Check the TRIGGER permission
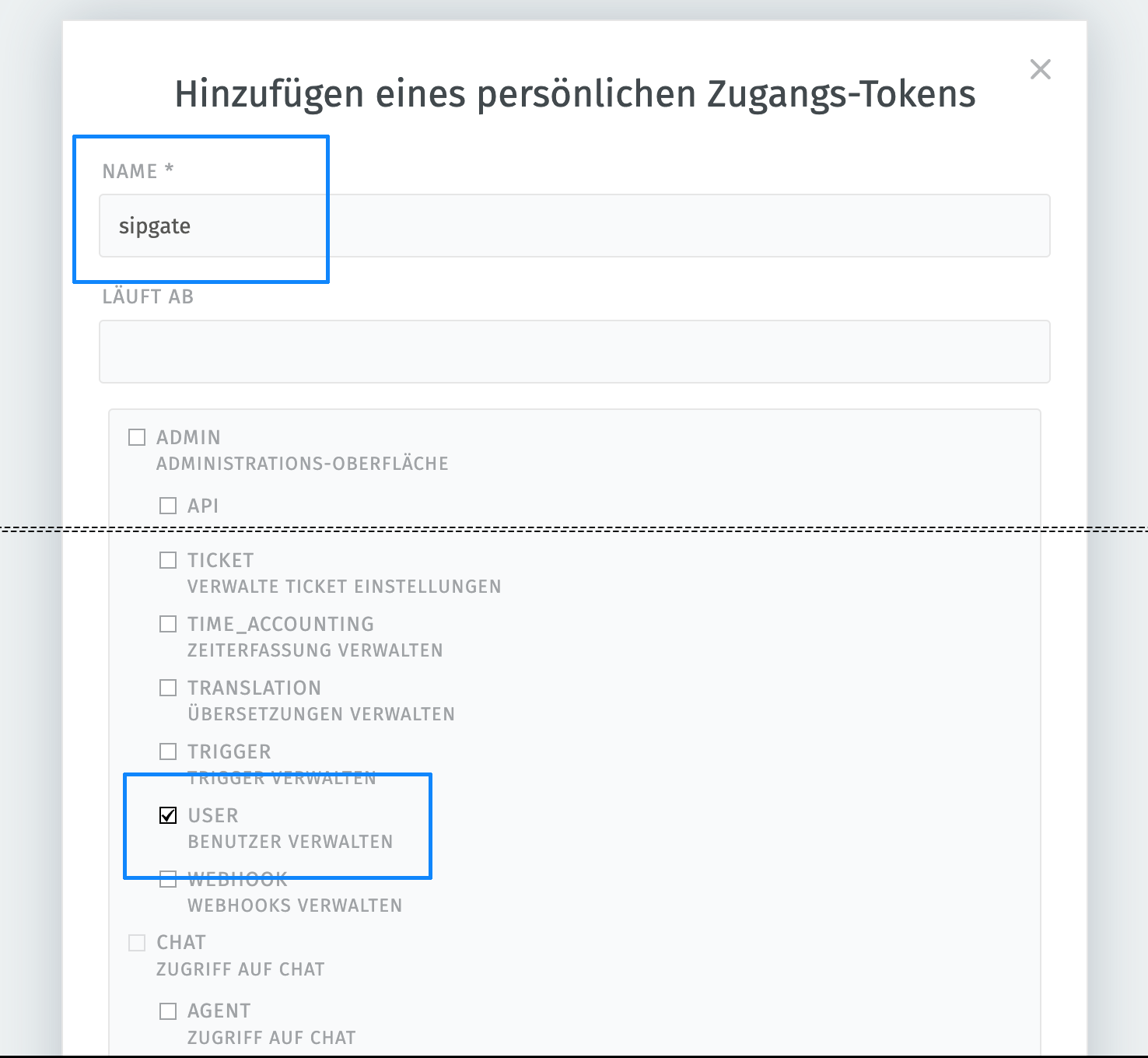This screenshot has width=1148, height=1058. 167,751
